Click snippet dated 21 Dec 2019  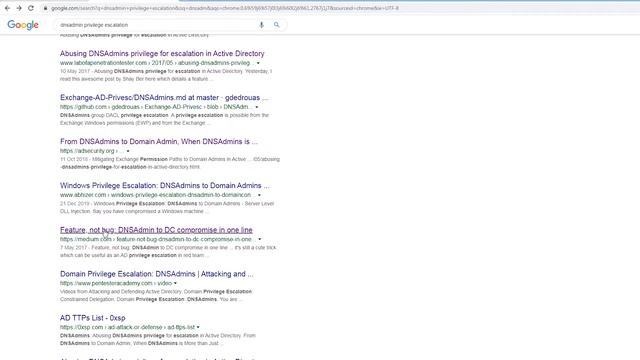click(x=167, y=207)
